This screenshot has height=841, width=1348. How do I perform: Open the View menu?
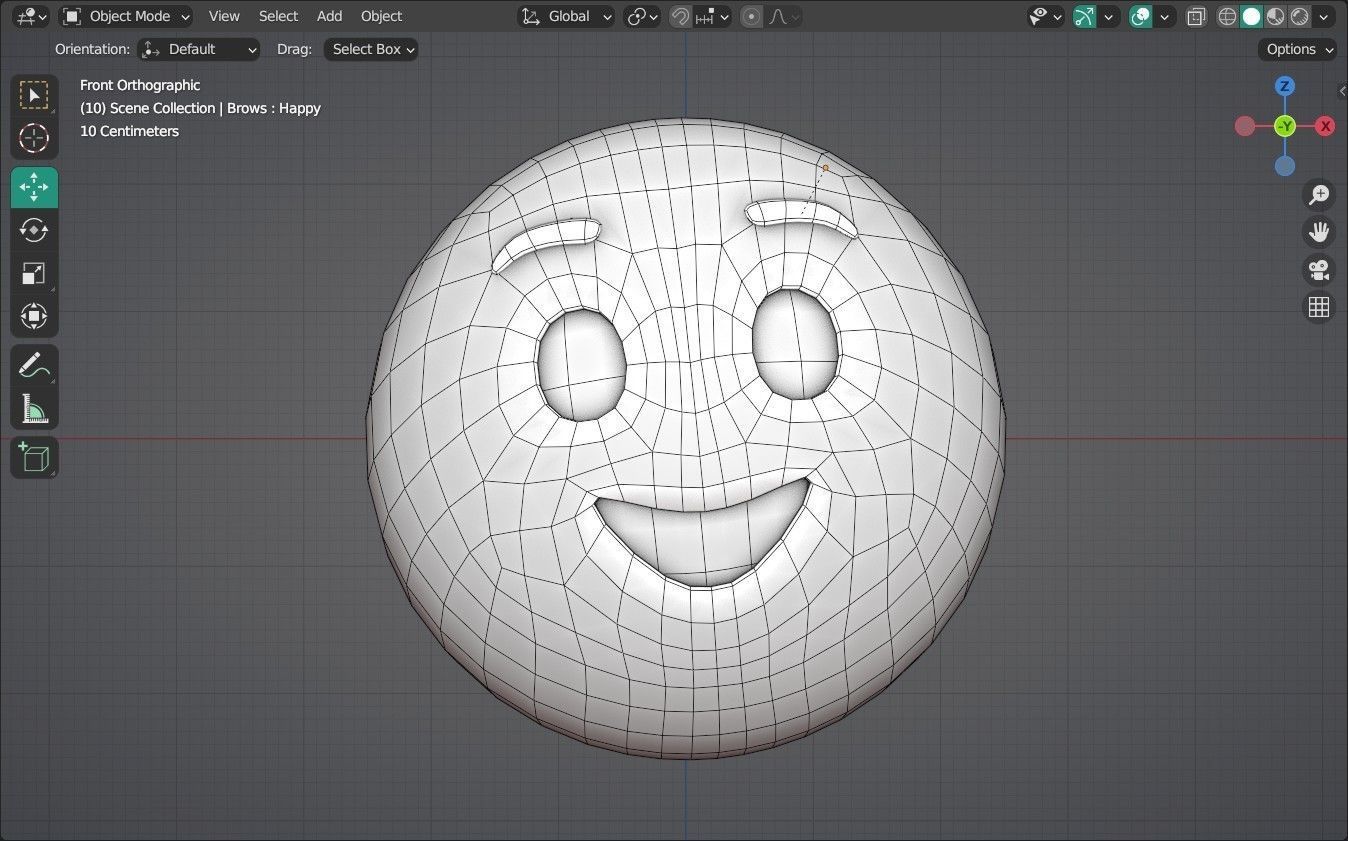(x=224, y=16)
